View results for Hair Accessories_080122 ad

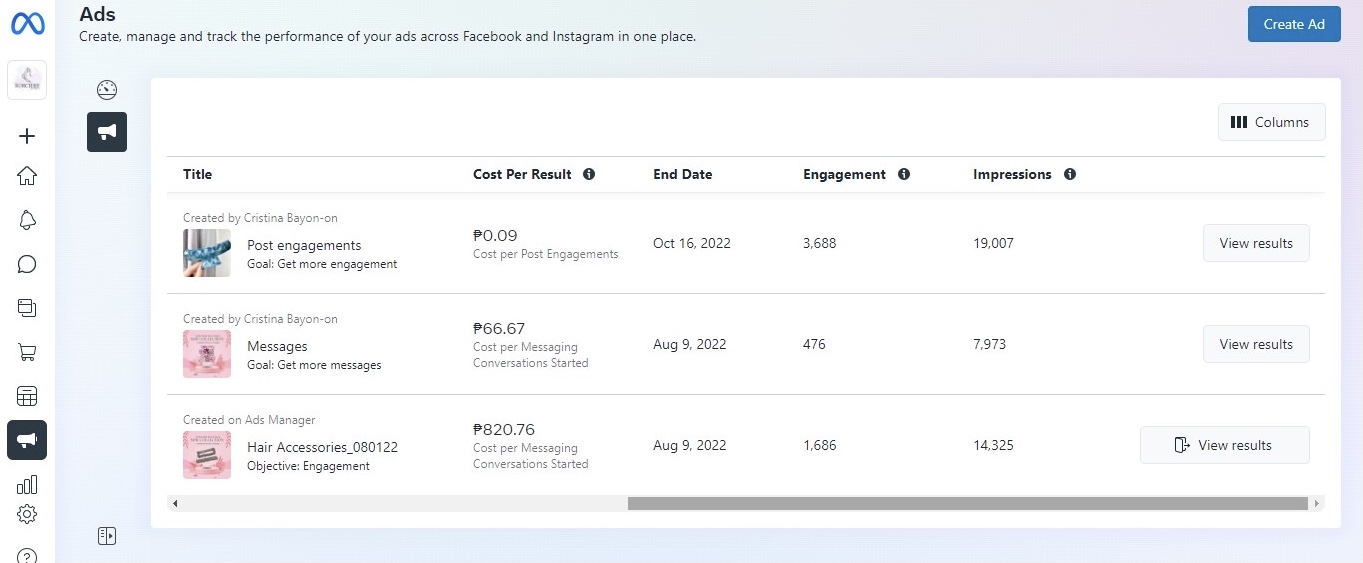tap(1224, 445)
